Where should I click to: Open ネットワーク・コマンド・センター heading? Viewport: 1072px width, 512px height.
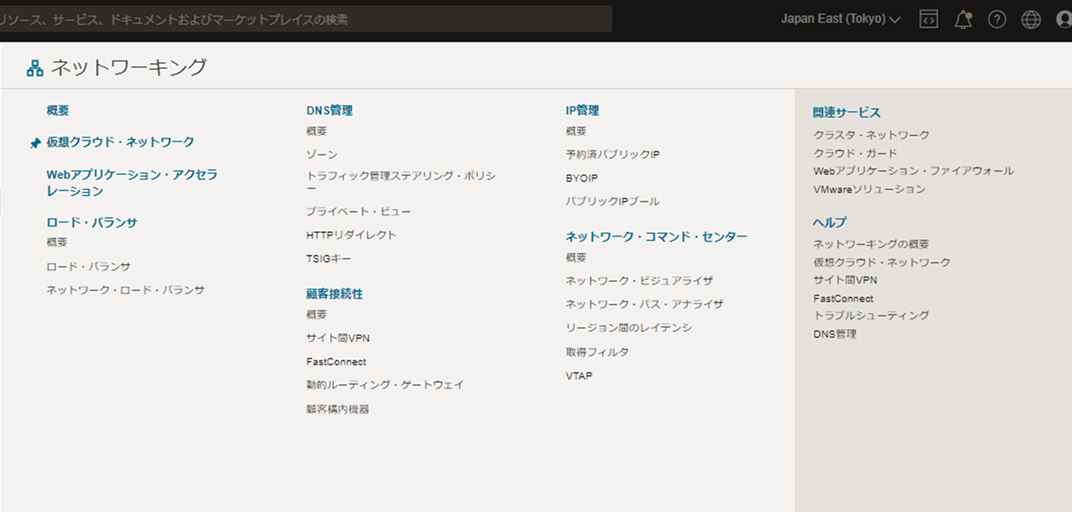click(656, 237)
